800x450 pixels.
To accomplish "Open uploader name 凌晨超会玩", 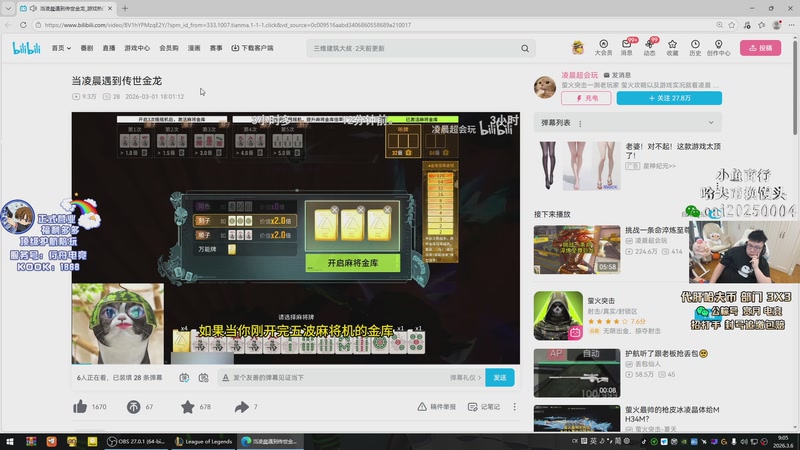I will (580, 75).
